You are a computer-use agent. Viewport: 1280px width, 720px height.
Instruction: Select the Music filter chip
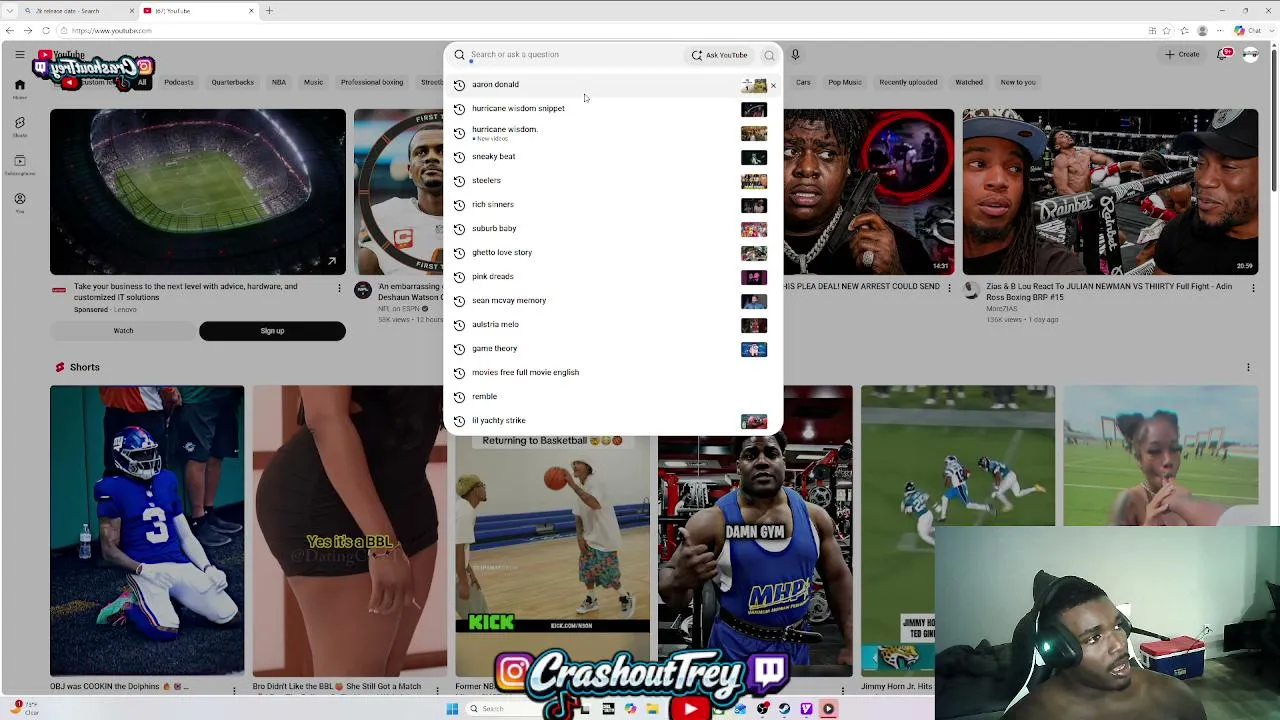click(x=313, y=83)
